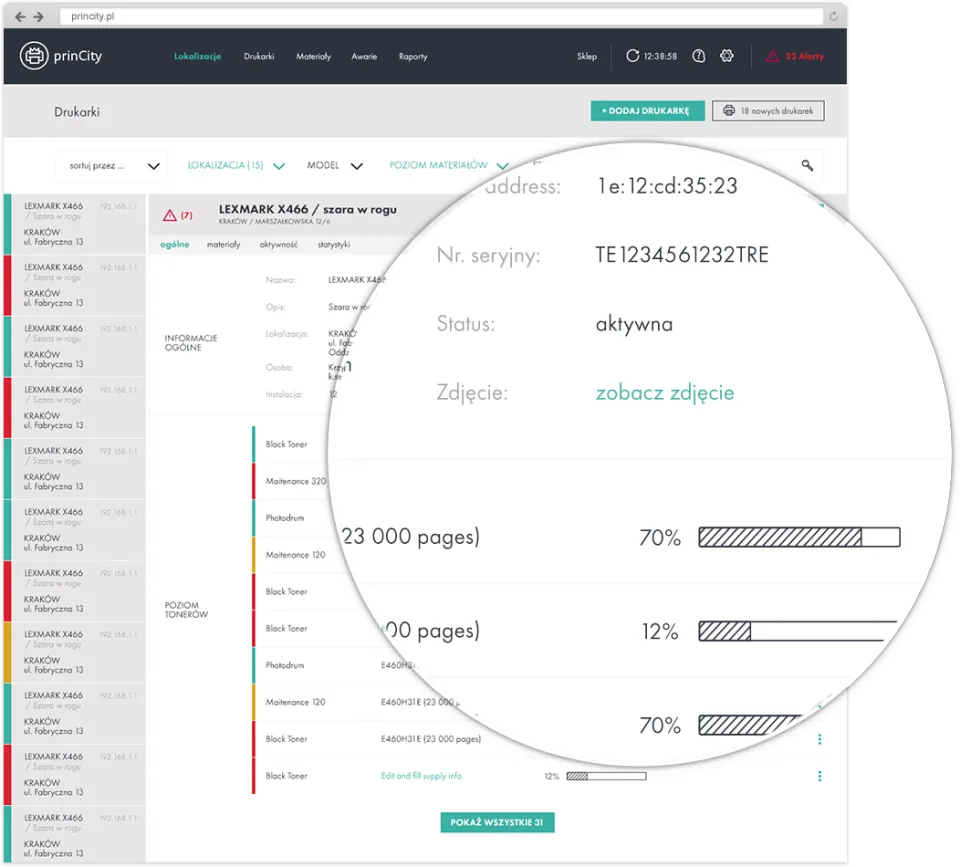The width and height of the screenshot is (960, 867).
Task: Select the first LEXMARK X466 printer in list
Action: tap(75, 224)
